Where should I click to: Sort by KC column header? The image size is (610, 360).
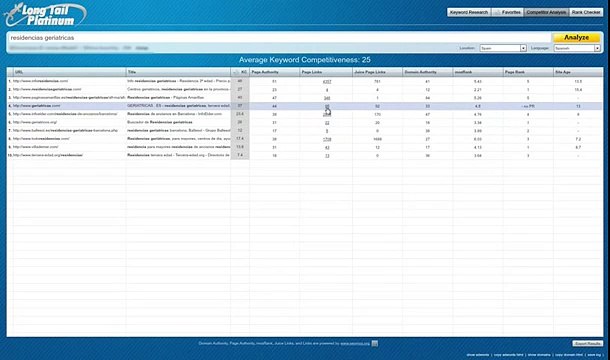240,72
